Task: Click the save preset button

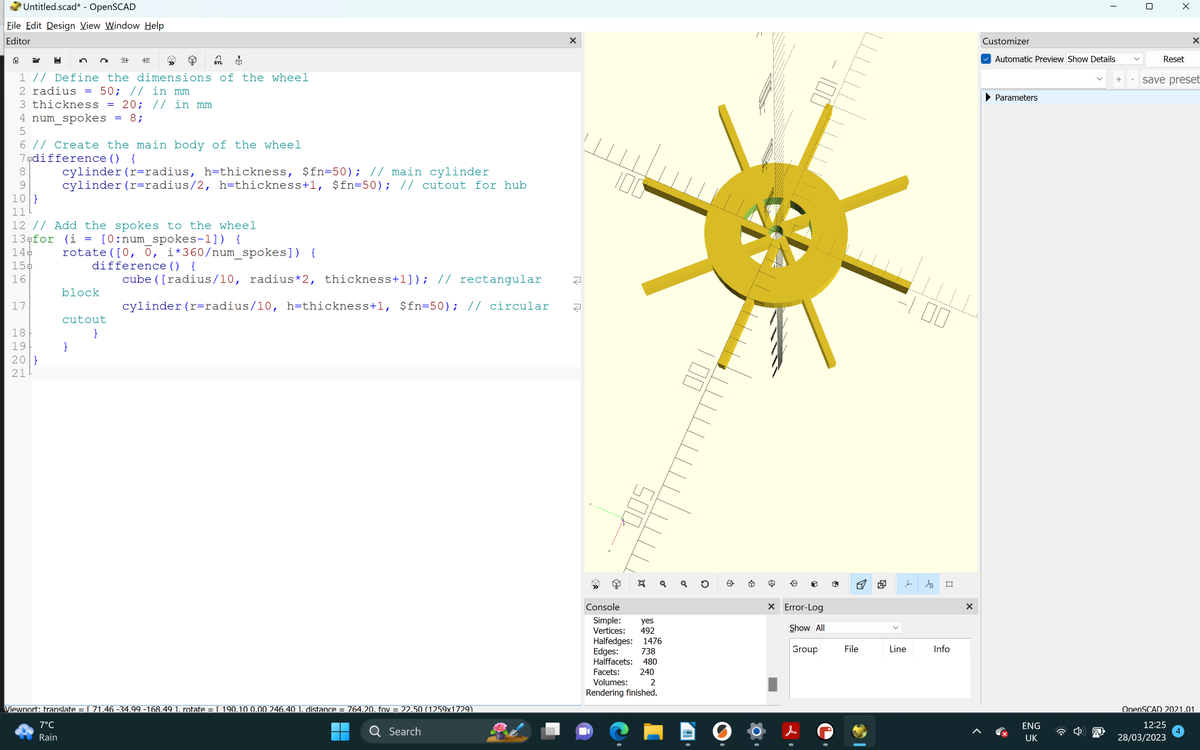Action: 1170,79
